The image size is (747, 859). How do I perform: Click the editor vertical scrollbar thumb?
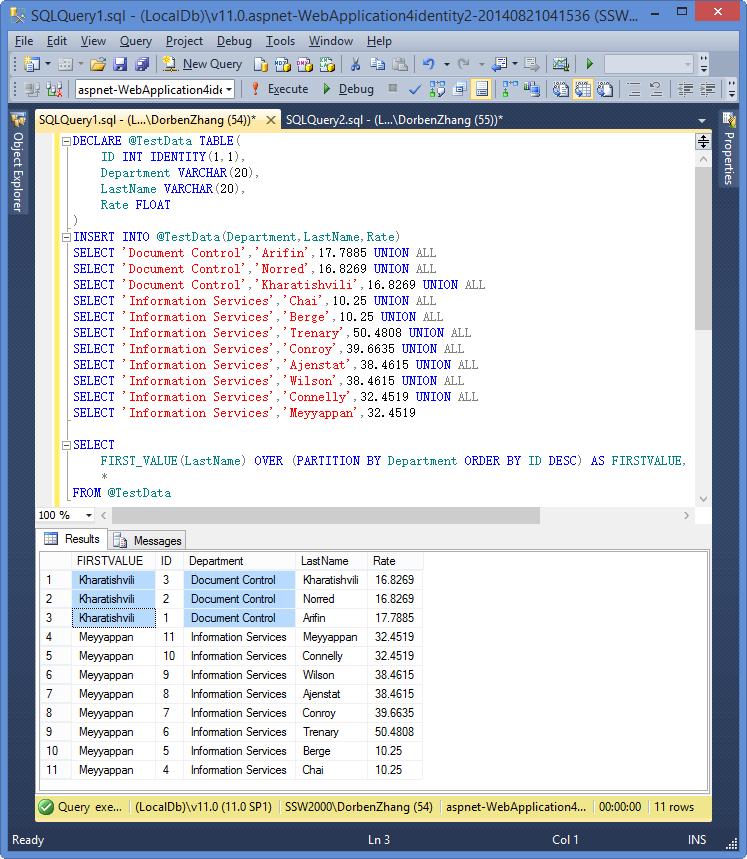coord(703,250)
